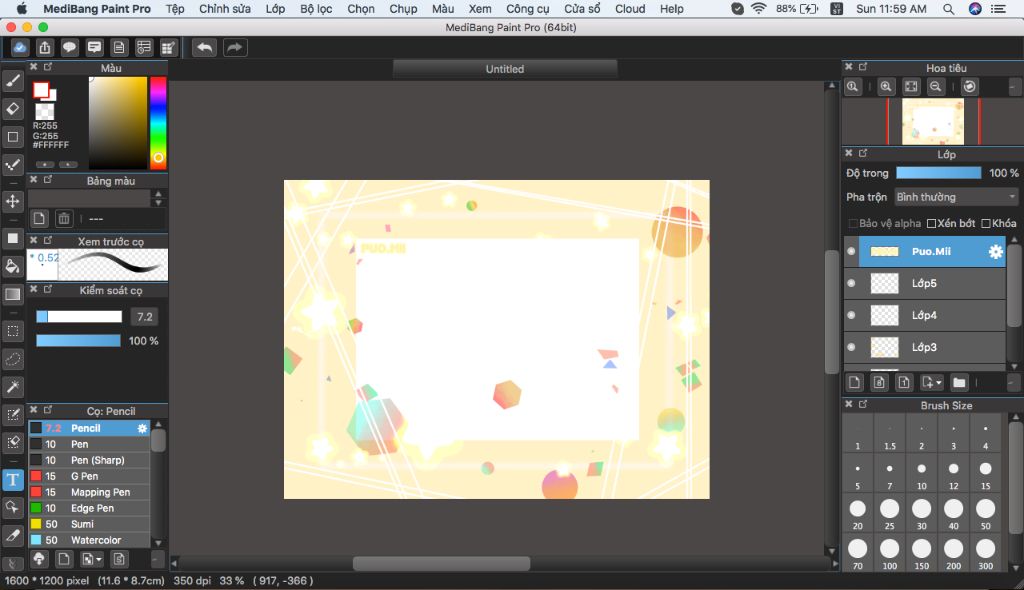Click the Độ trong opacity slider

click(x=938, y=172)
